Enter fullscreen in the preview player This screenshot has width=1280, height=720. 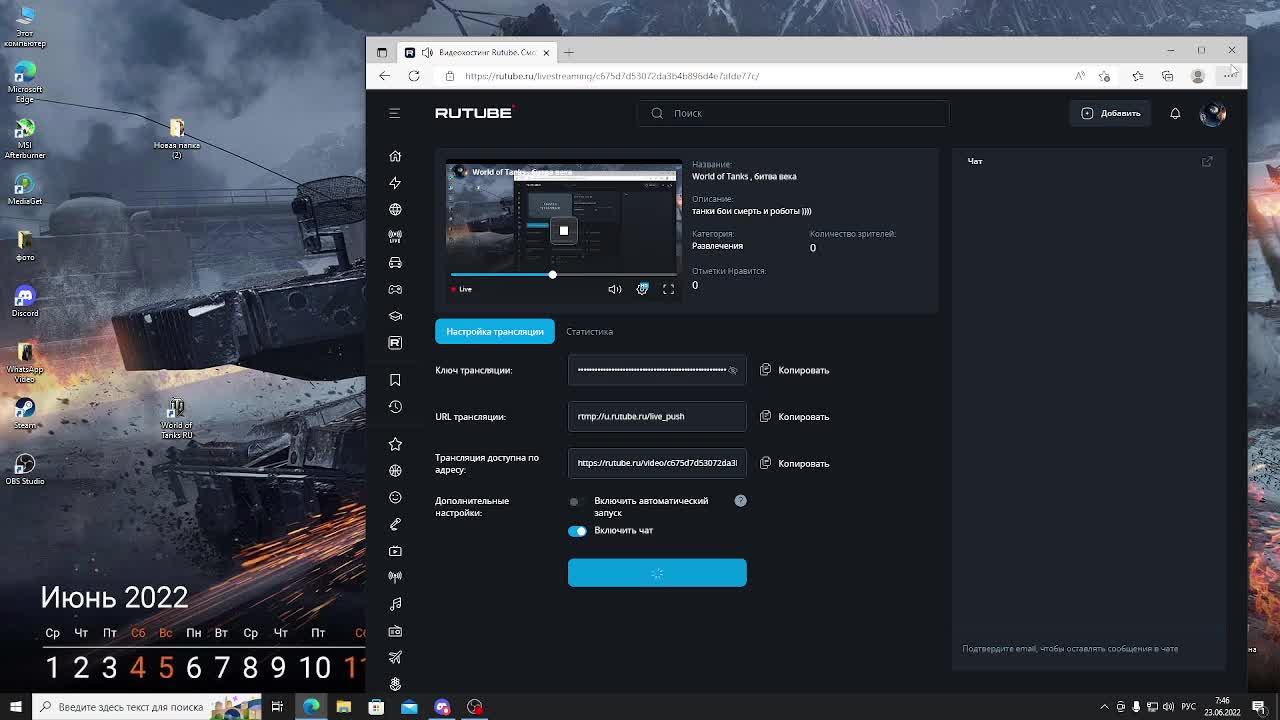[x=668, y=289]
